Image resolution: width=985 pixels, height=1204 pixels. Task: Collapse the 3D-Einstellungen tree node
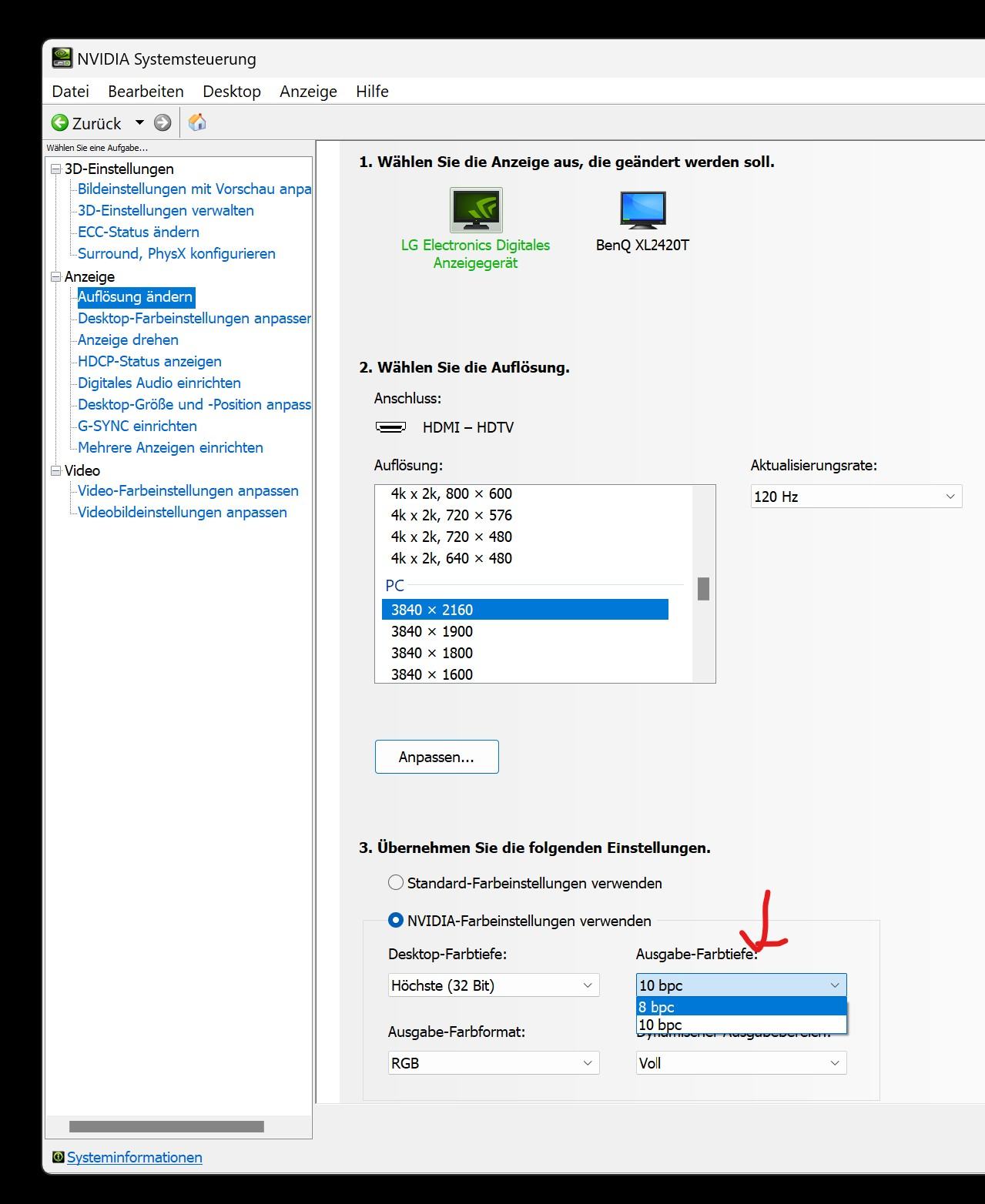[x=55, y=169]
